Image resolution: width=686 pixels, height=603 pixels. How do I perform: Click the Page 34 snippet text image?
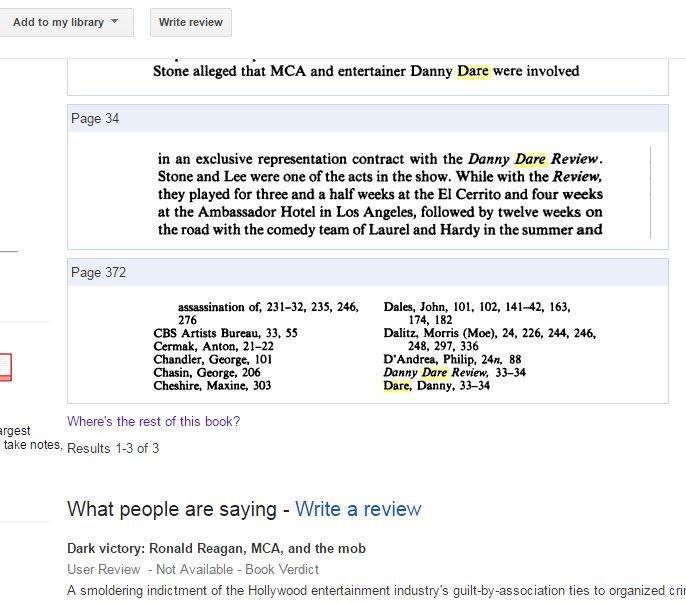click(380, 194)
